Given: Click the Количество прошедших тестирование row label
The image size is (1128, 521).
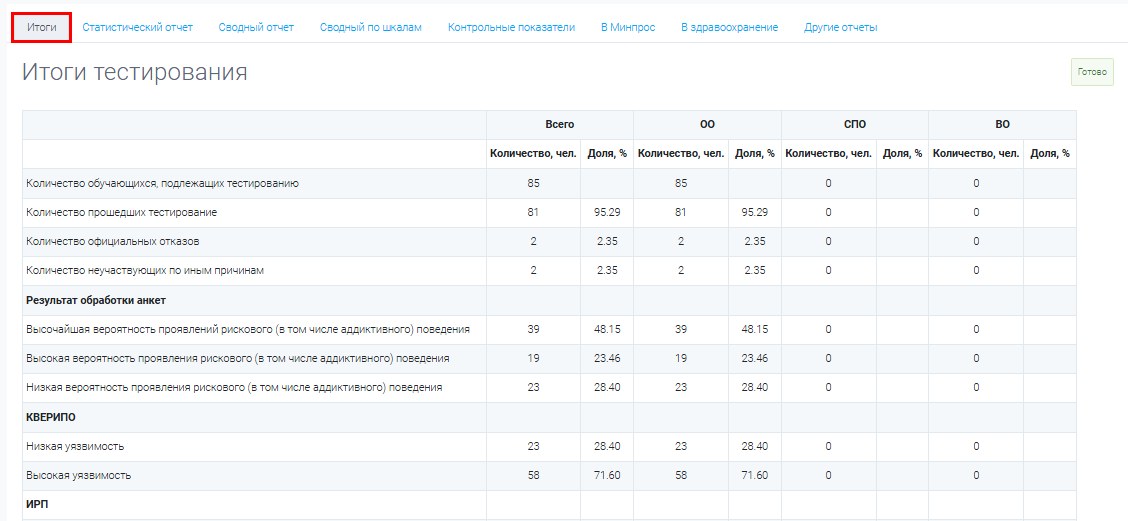Looking at the screenshot, I should click(x=122, y=212).
